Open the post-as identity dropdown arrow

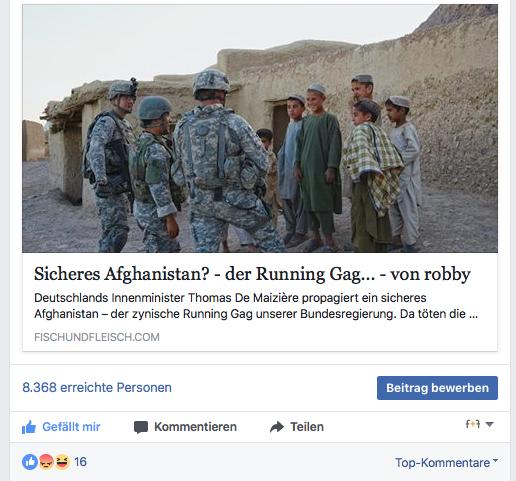tap(489, 424)
